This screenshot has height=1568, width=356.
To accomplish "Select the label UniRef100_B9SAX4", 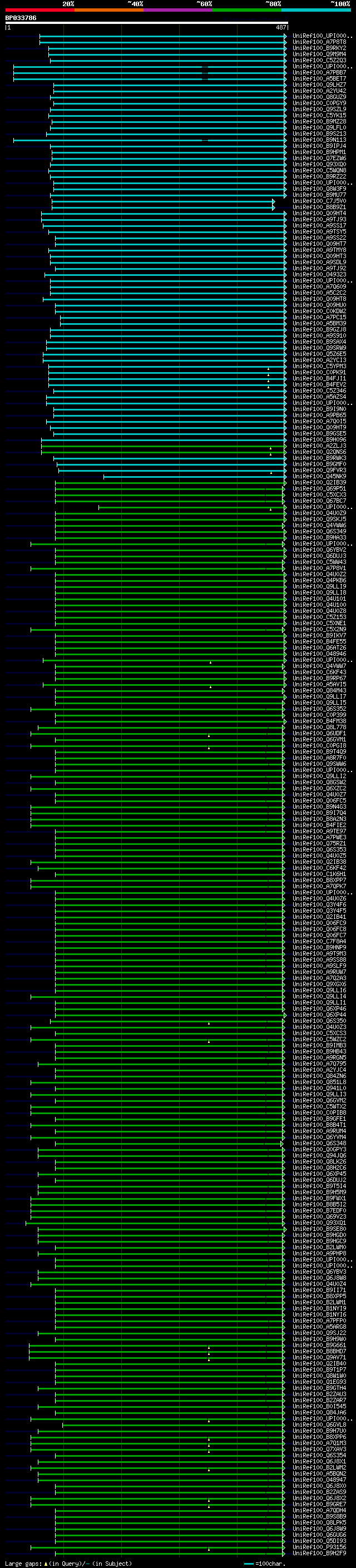I will tap(319, 342).
